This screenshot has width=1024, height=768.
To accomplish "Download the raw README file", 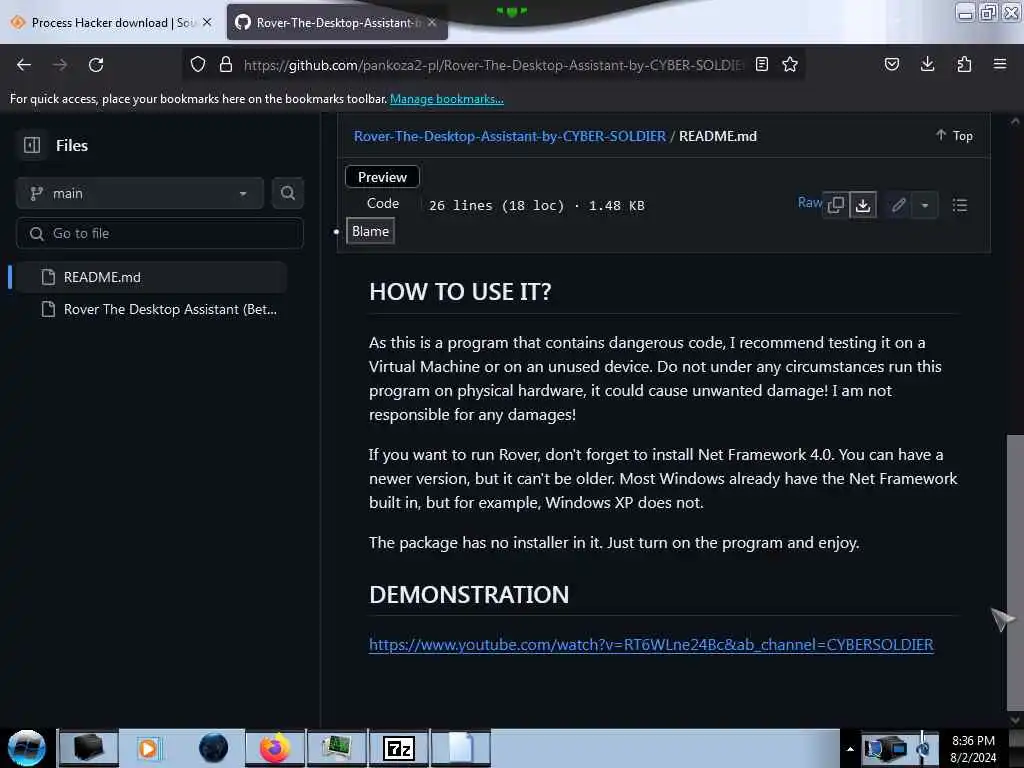I will point(863,205).
